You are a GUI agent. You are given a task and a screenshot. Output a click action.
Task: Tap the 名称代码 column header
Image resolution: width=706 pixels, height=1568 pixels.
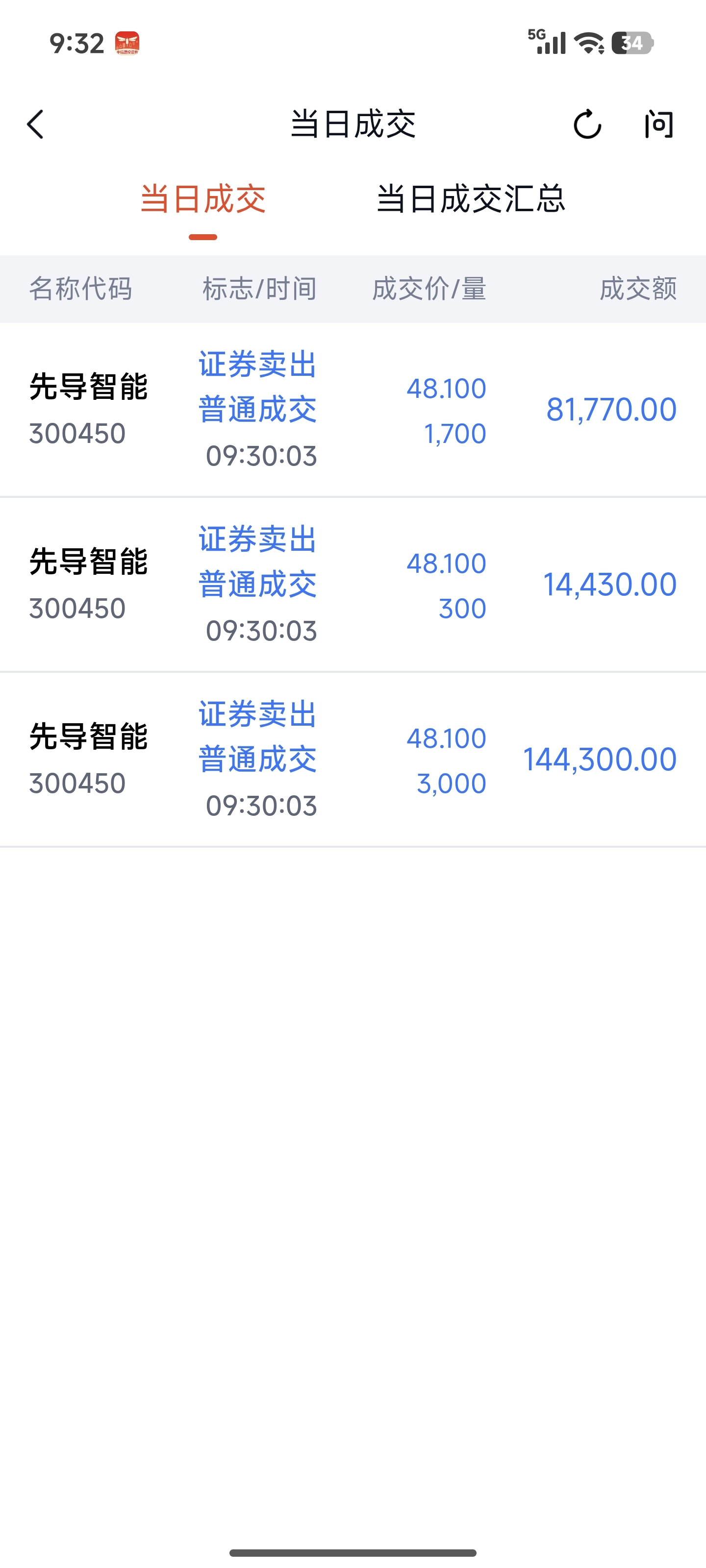pyautogui.click(x=80, y=289)
